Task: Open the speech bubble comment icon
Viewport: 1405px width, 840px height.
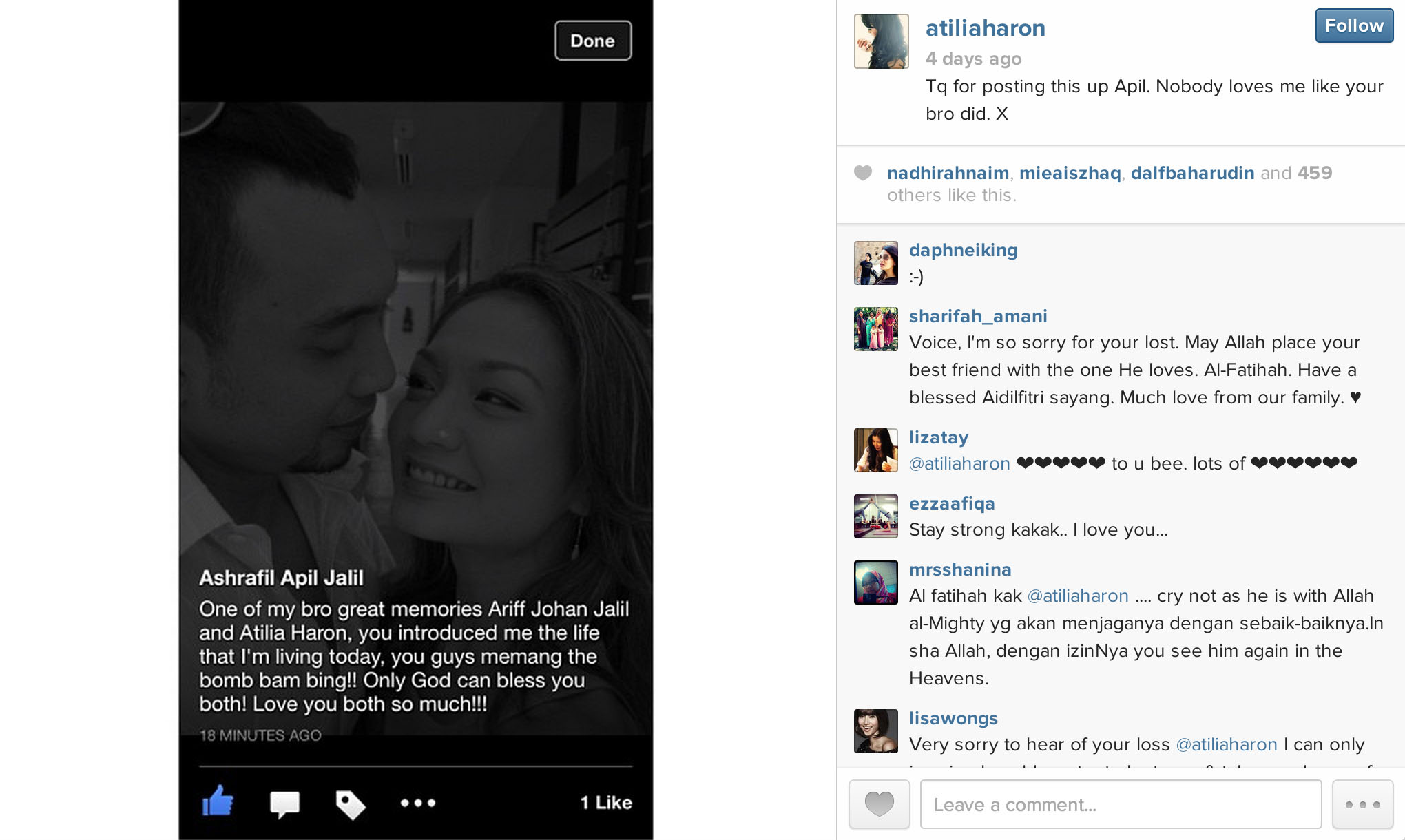Action: (284, 804)
